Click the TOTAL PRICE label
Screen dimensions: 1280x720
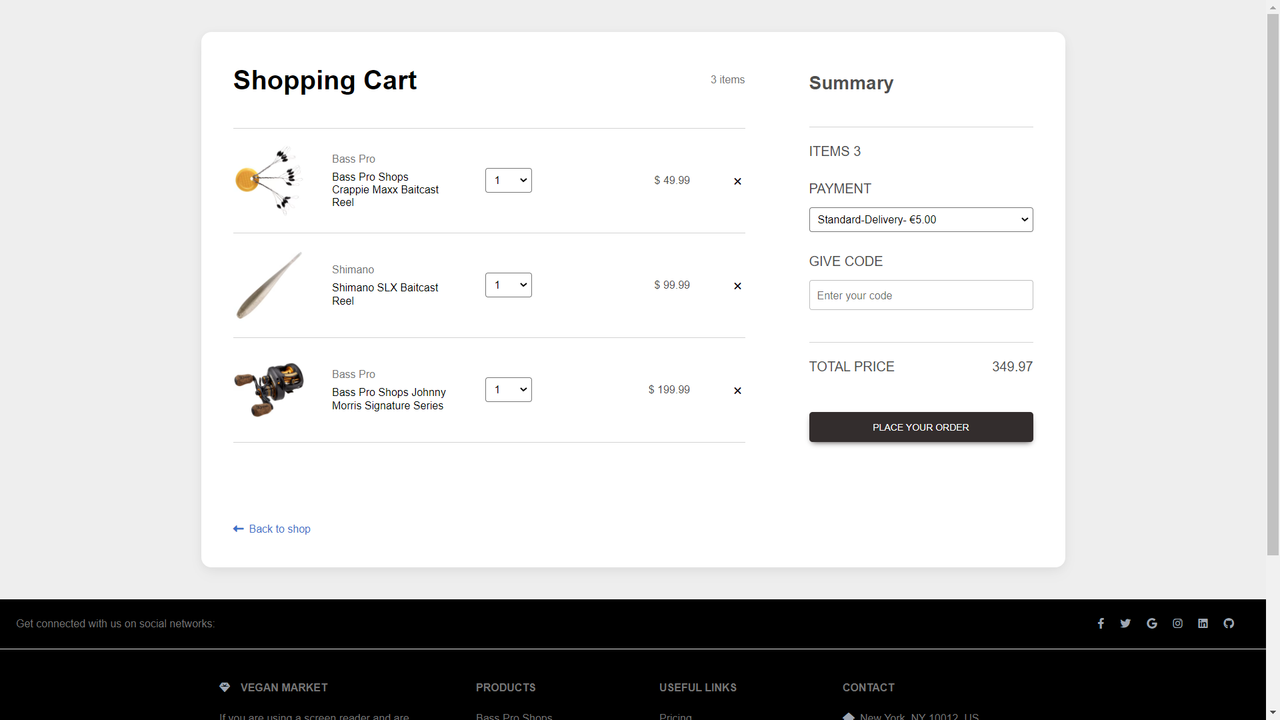(852, 367)
